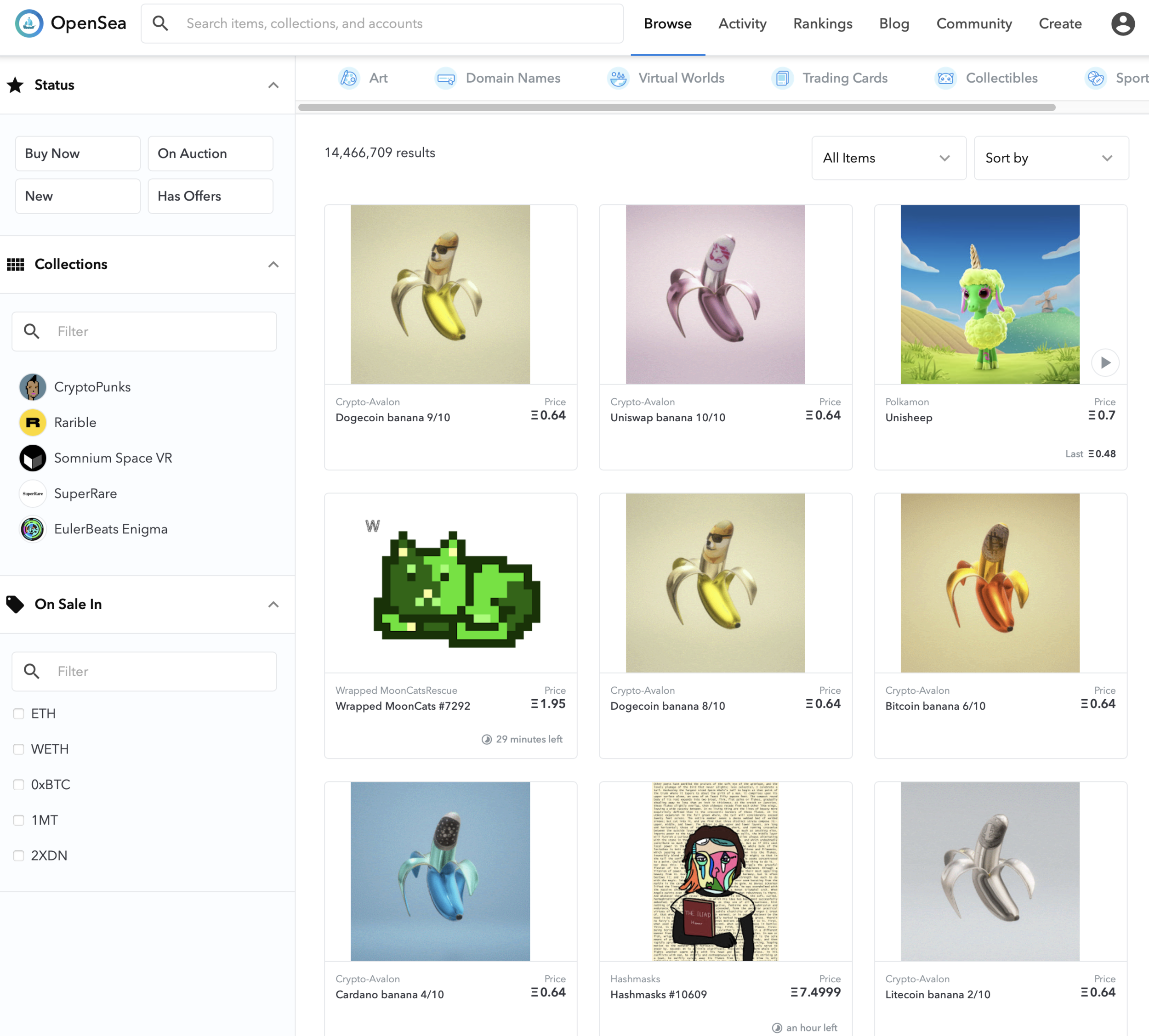
Task: Select the EulerBeats Enigma collection logo
Action: click(x=33, y=529)
